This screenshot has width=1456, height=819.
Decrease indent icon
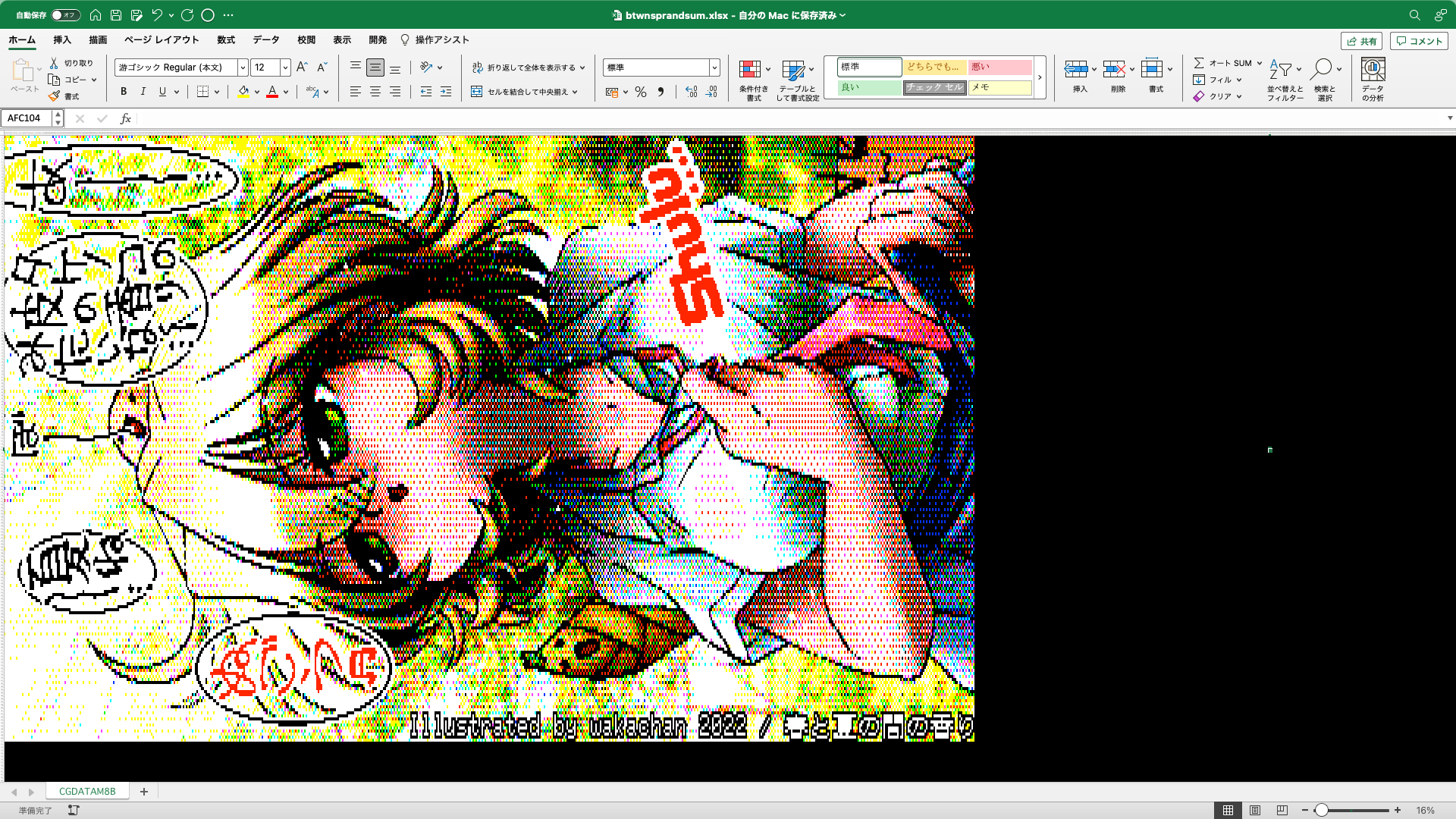click(426, 92)
